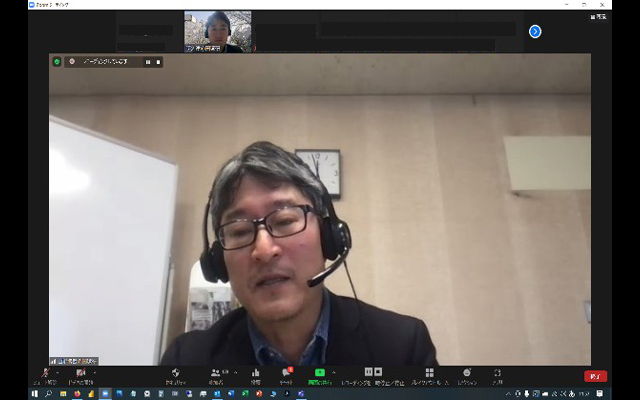Click the green encryption shield icon
Image resolution: width=640 pixels, height=400 pixels.
coord(57,61)
